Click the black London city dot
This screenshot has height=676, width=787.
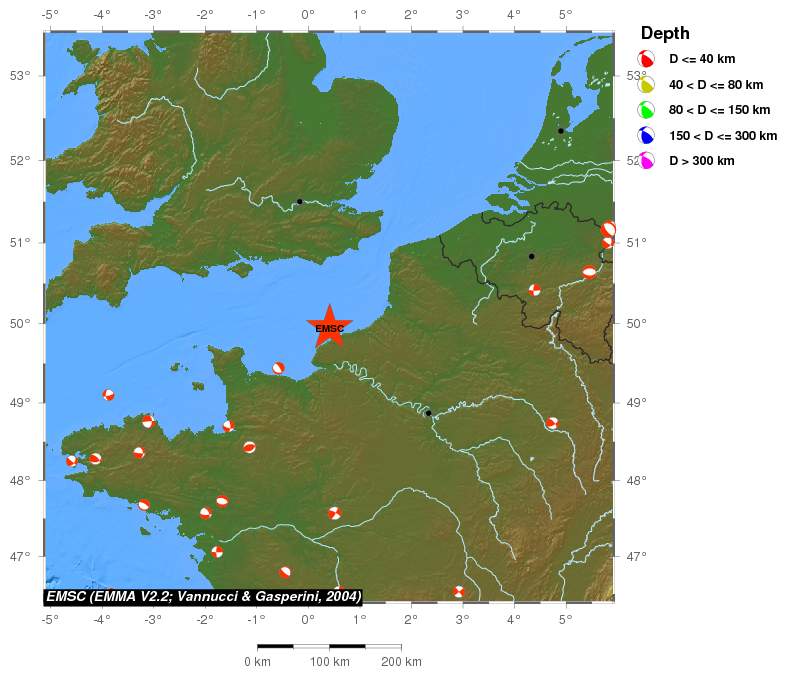click(x=299, y=201)
